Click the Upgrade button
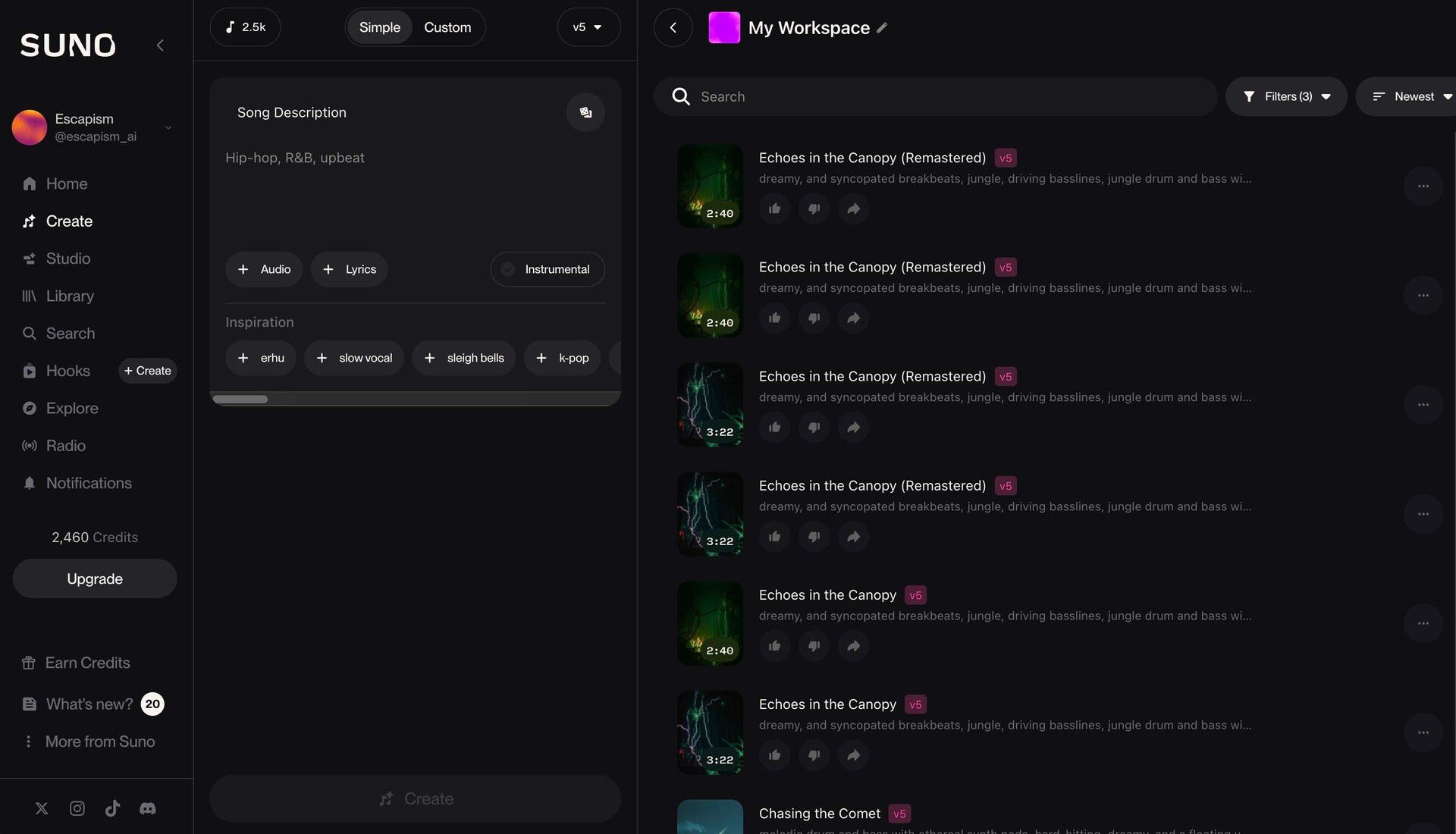 [95, 578]
